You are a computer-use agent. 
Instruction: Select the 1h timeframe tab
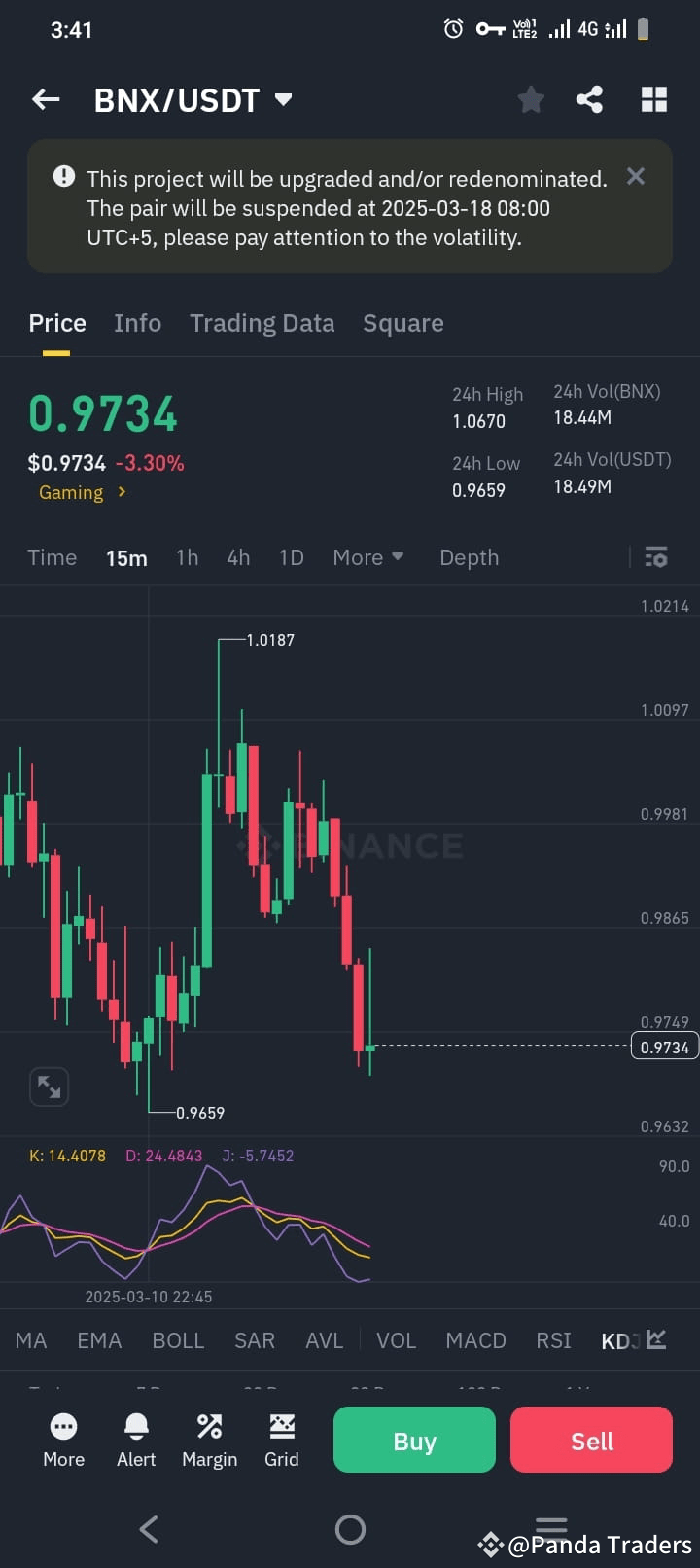click(x=187, y=556)
